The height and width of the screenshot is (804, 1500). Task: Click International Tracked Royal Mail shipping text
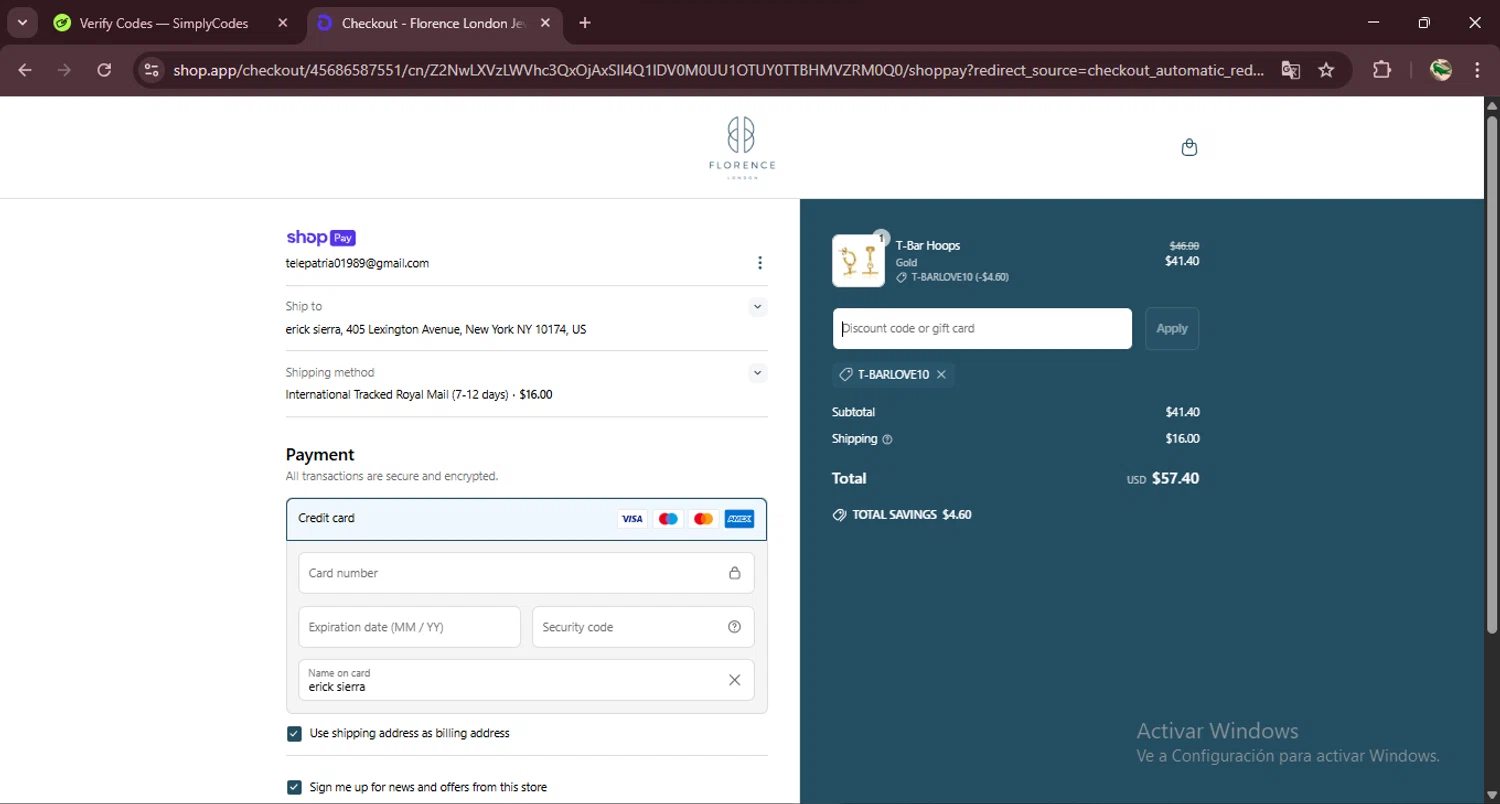tap(419, 395)
